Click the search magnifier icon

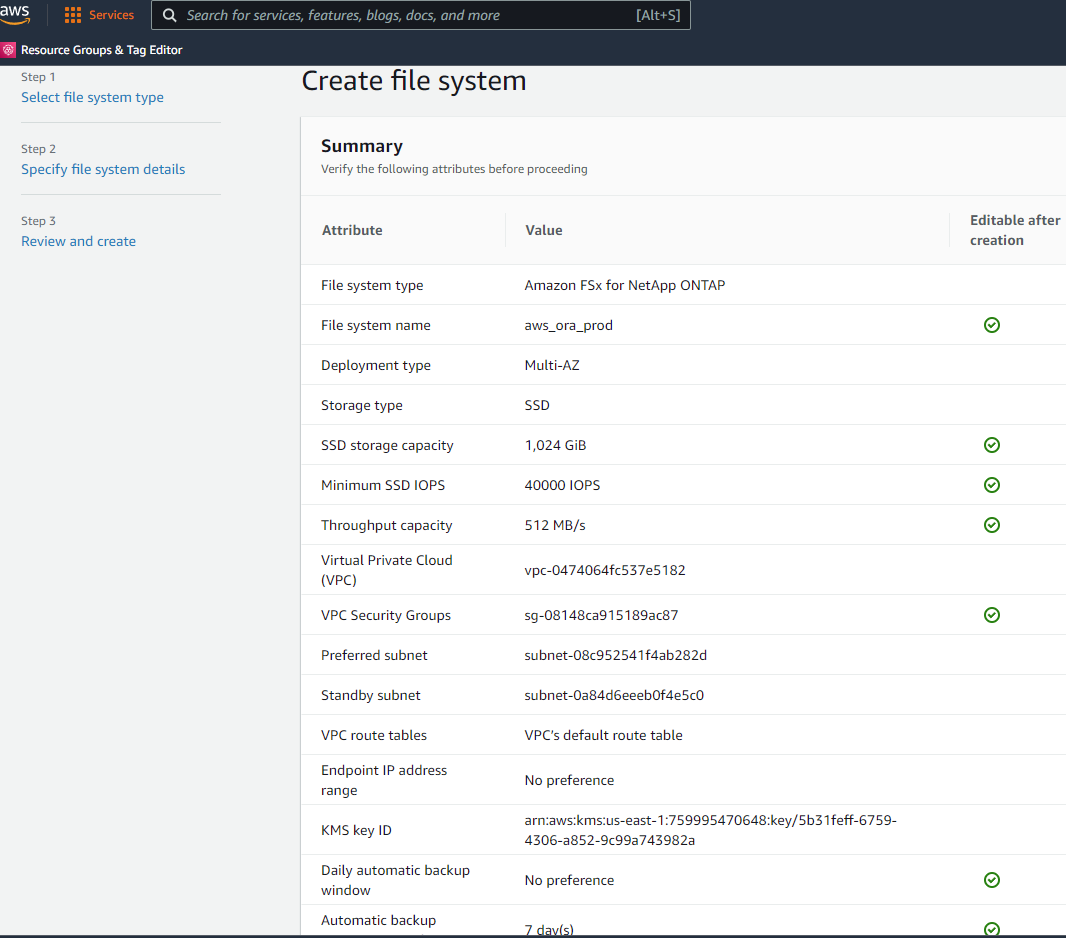tap(170, 15)
